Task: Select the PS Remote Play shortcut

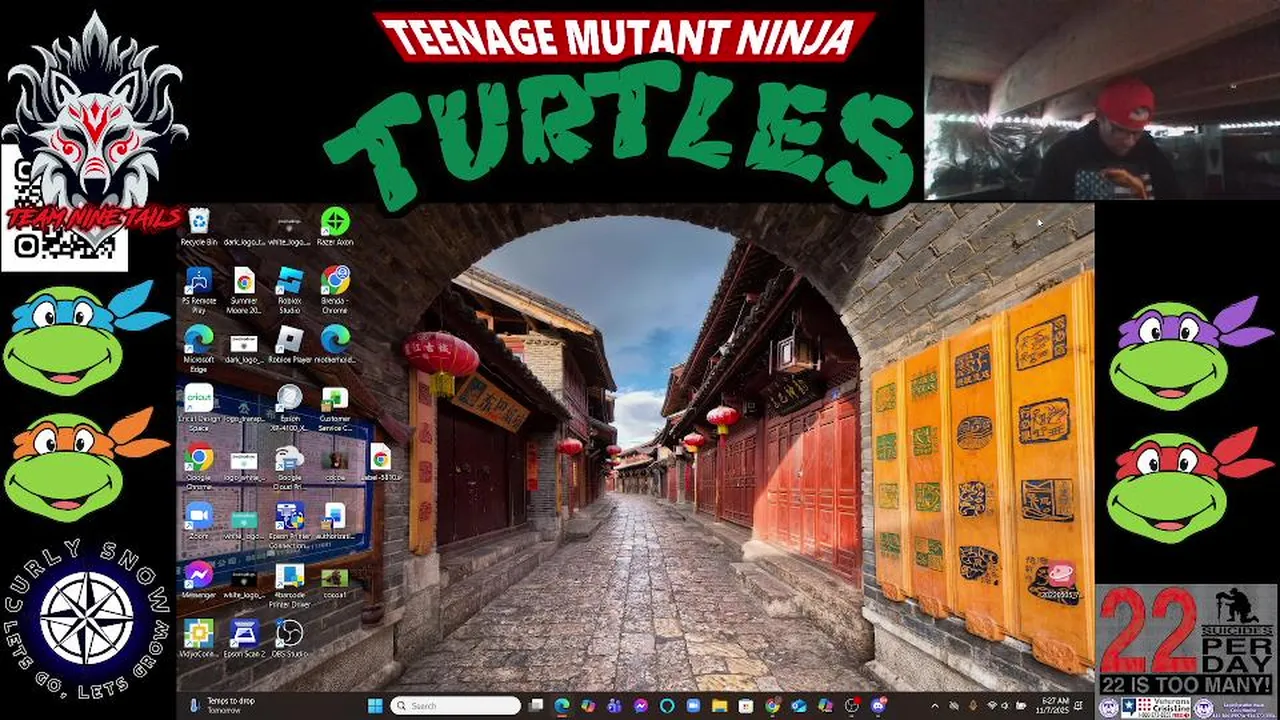Action: tap(199, 290)
